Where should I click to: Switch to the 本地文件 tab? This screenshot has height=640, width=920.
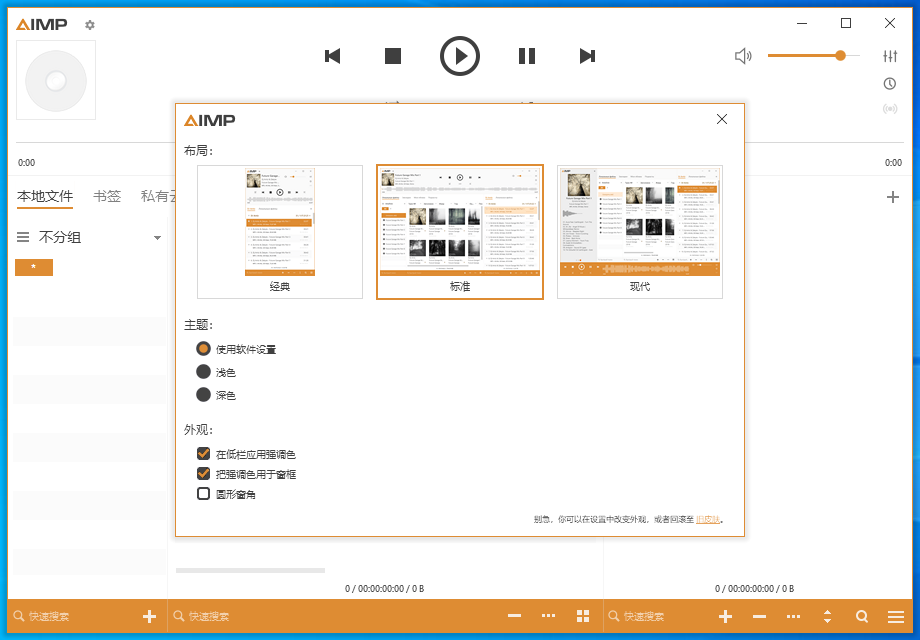coord(45,197)
